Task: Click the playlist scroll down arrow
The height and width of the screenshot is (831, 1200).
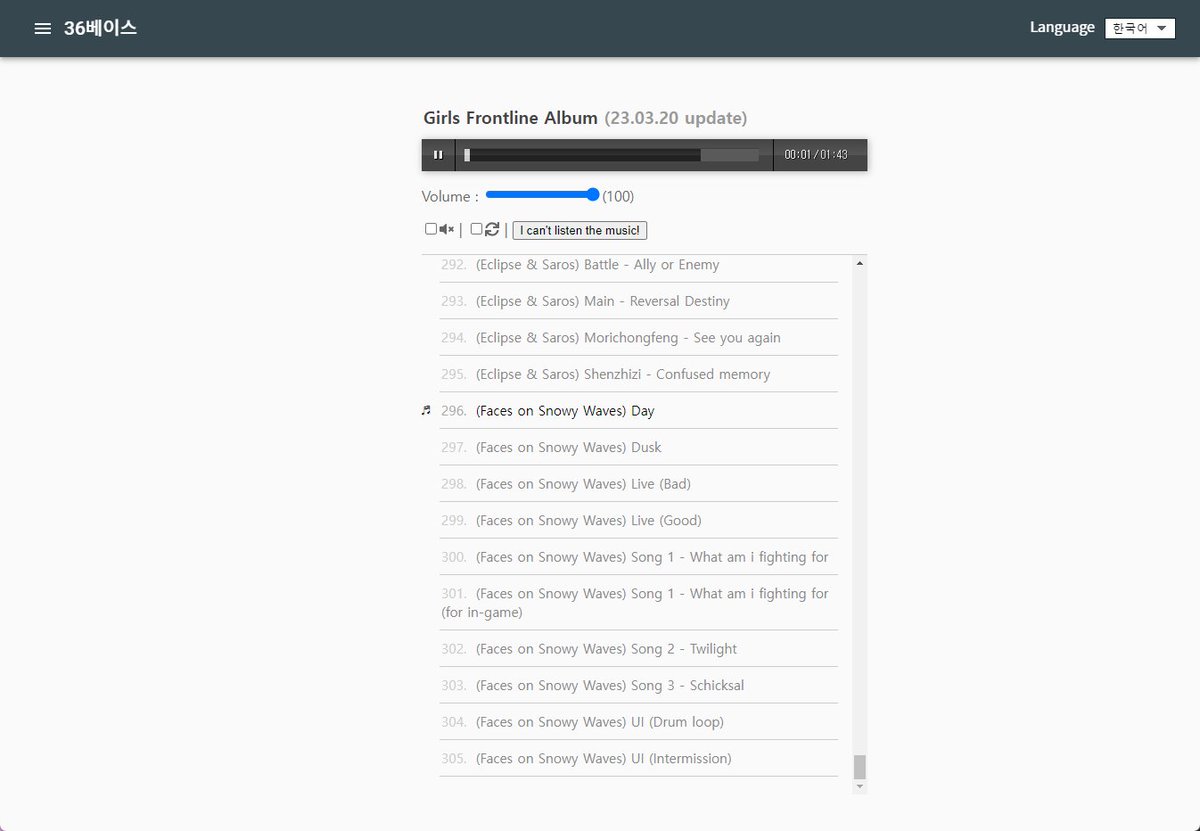Action: tap(860, 788)
